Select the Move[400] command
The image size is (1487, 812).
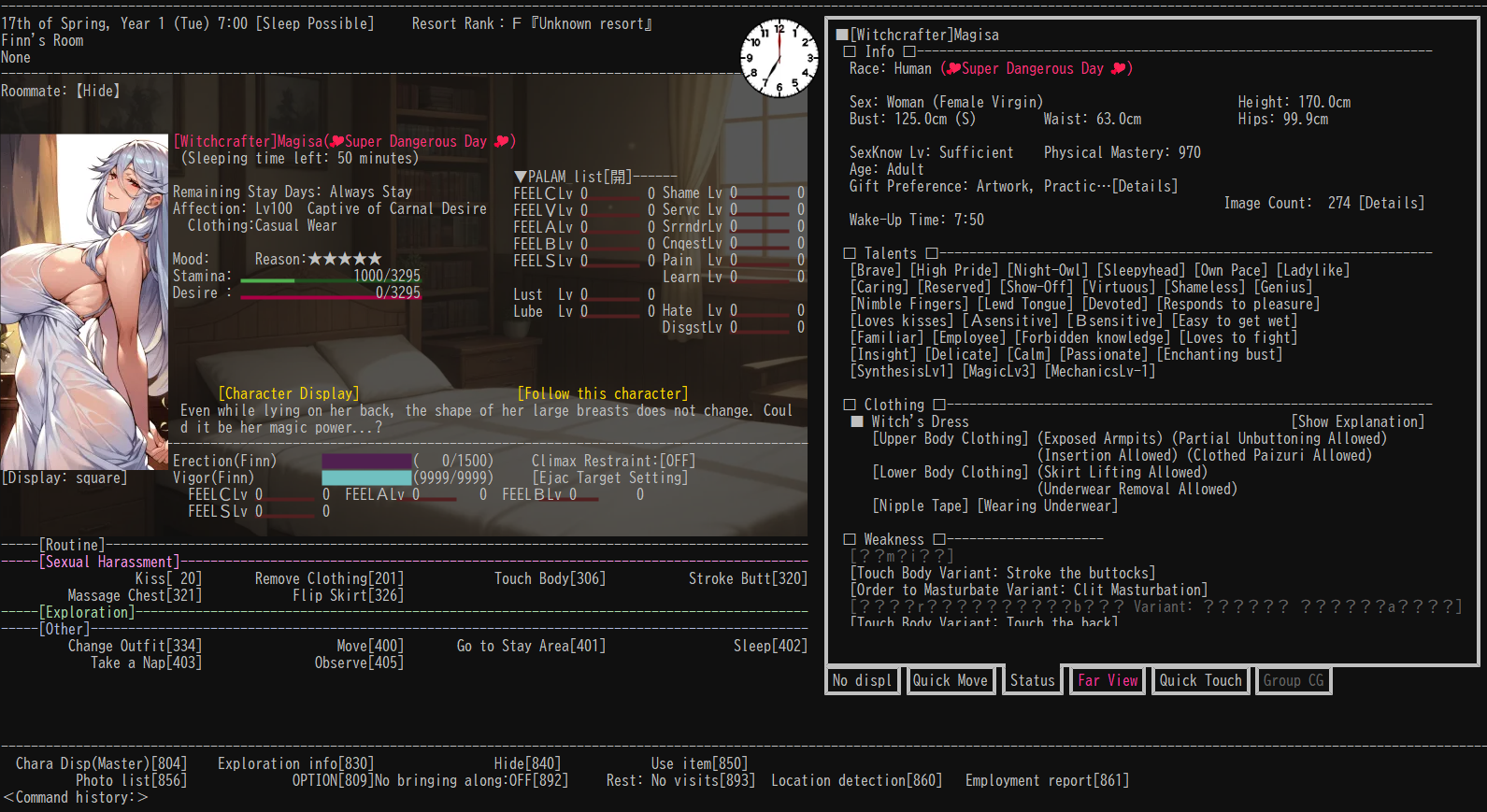pos(370,646)
